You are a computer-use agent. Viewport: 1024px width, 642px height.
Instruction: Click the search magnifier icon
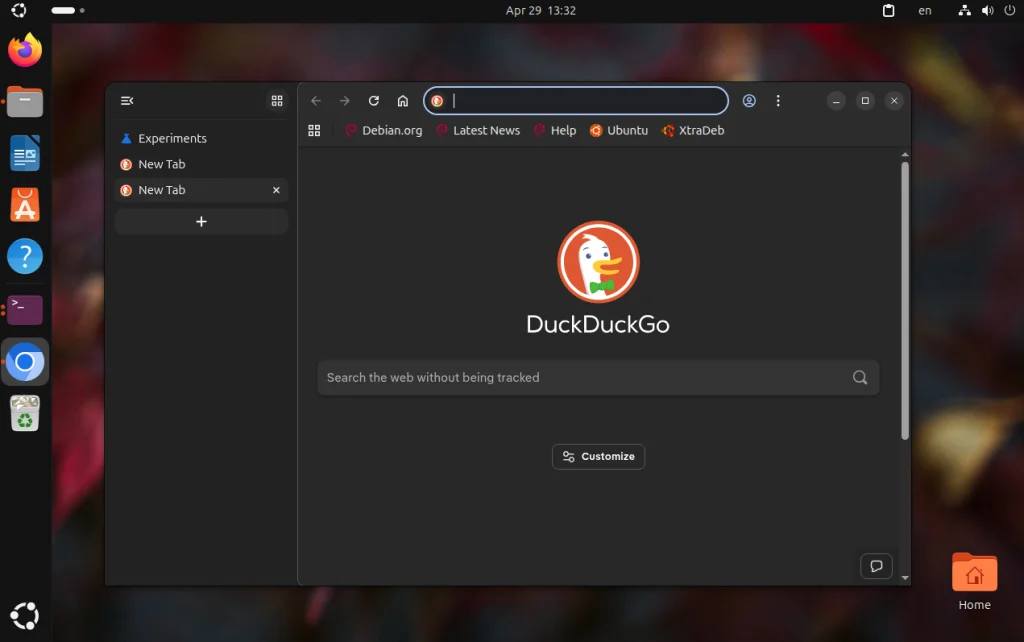pos(860,377)
